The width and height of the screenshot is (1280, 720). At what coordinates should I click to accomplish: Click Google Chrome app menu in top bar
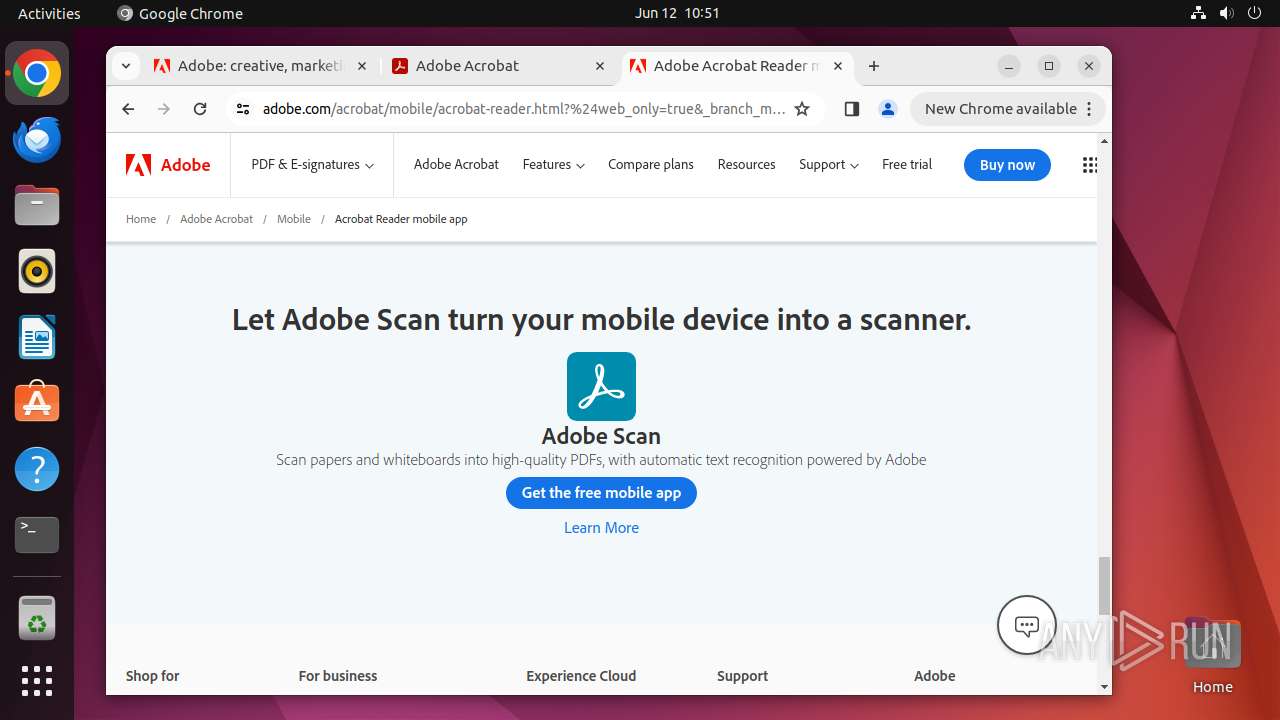(x=180, y=13)
